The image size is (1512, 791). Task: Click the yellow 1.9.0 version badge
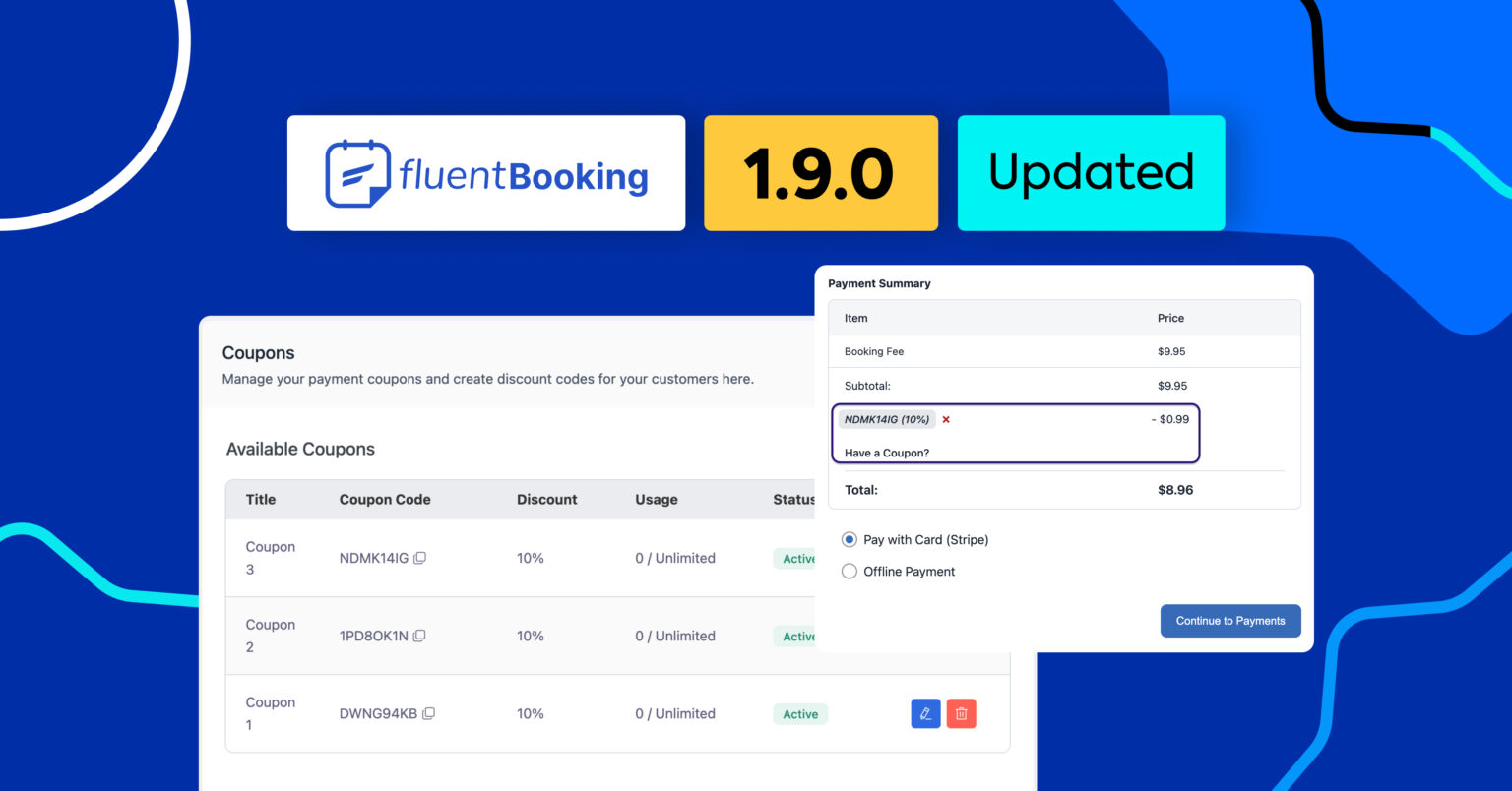tap(820, 173)
